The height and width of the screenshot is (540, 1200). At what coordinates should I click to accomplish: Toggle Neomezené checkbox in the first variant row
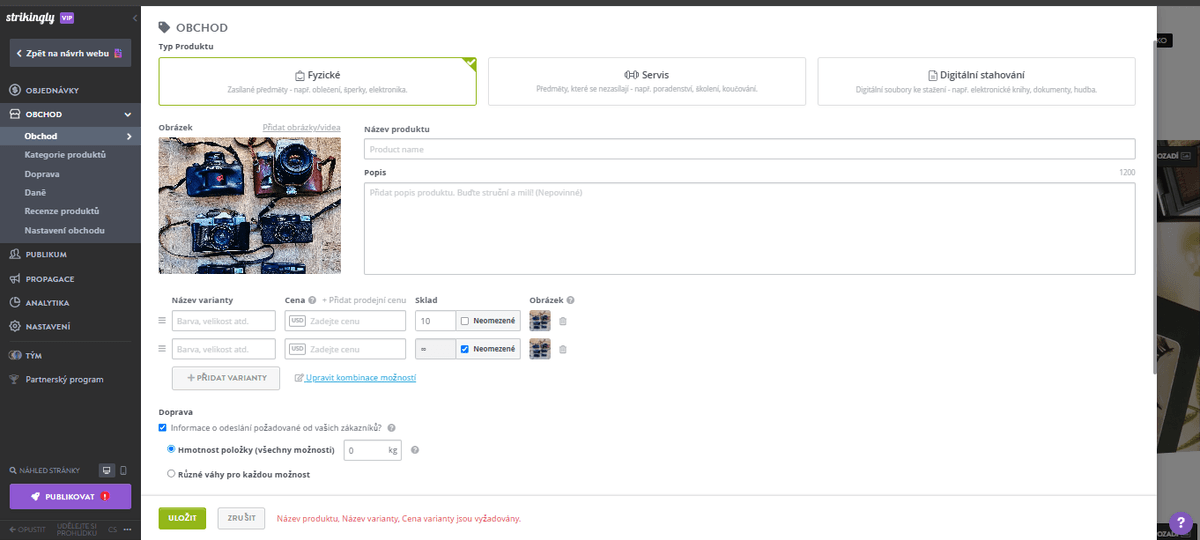pos(464,321)
